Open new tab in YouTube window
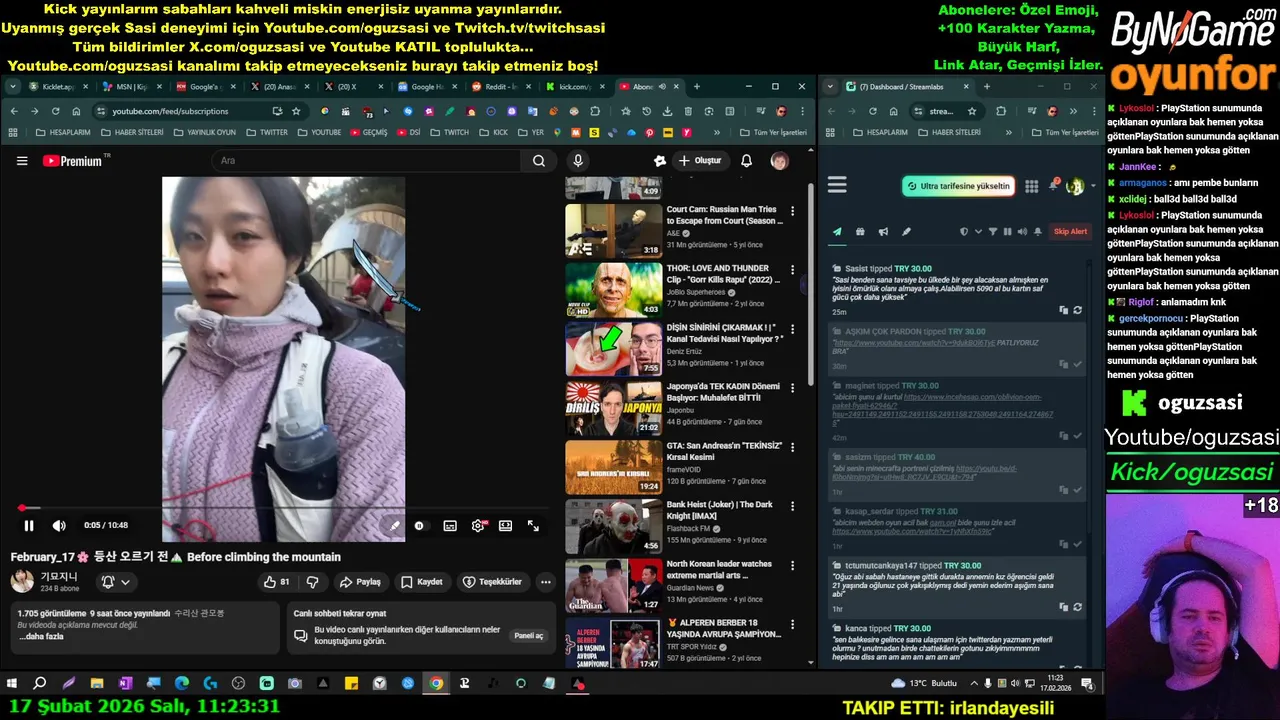This screenshot has height=720, width=1280. point(697,87)
